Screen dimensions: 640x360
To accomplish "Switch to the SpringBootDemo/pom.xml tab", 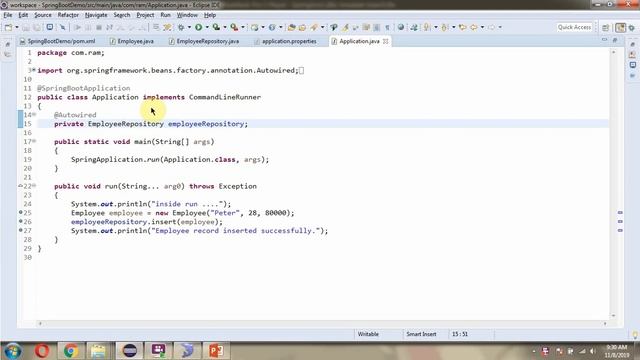I will [x=58, y=41].
